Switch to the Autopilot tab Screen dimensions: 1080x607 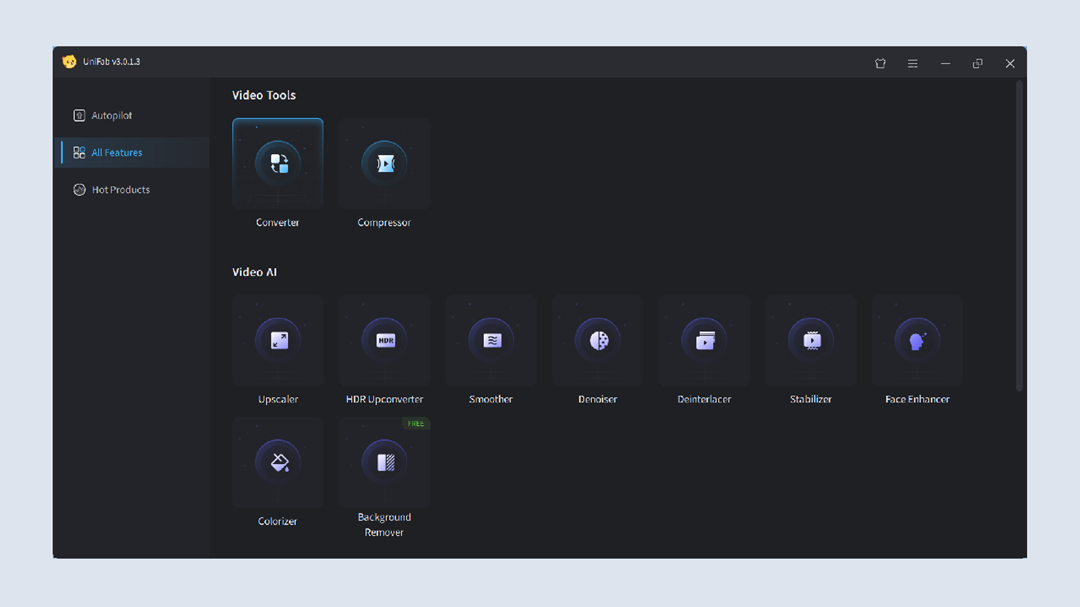111,116
